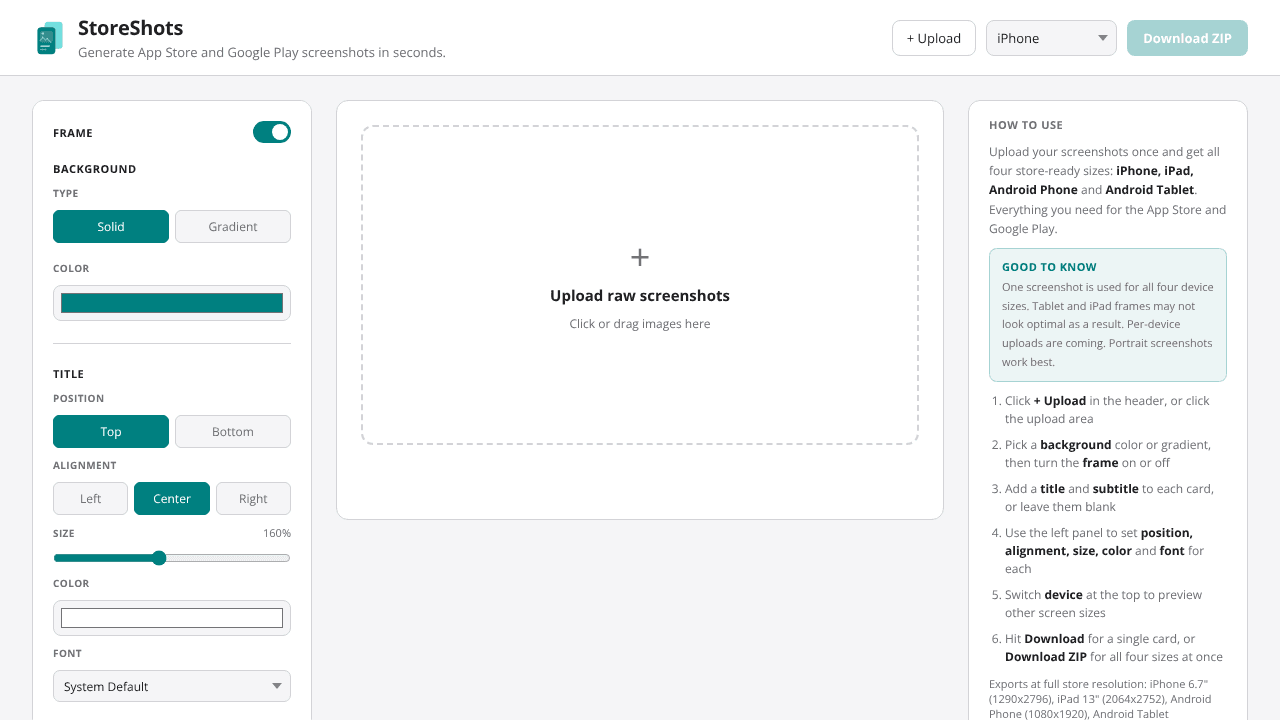Click the title size slider track
The width and height of the screenshot is (1280, 720).
point(172,558)
